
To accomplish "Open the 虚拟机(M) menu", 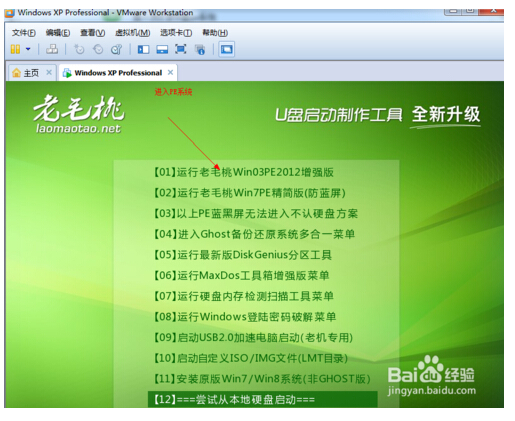I will pos(132,33).
